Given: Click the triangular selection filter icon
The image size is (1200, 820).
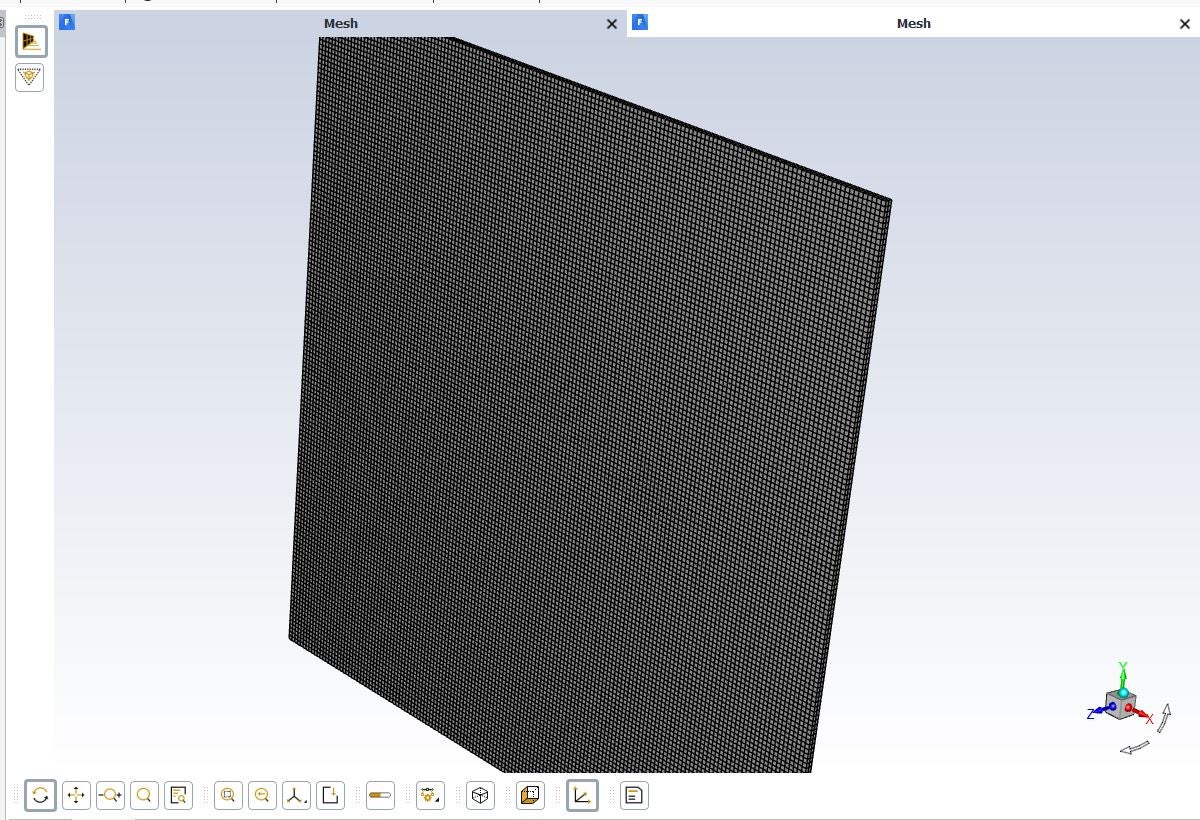Looking at the screenshot, I should [30, 77].
